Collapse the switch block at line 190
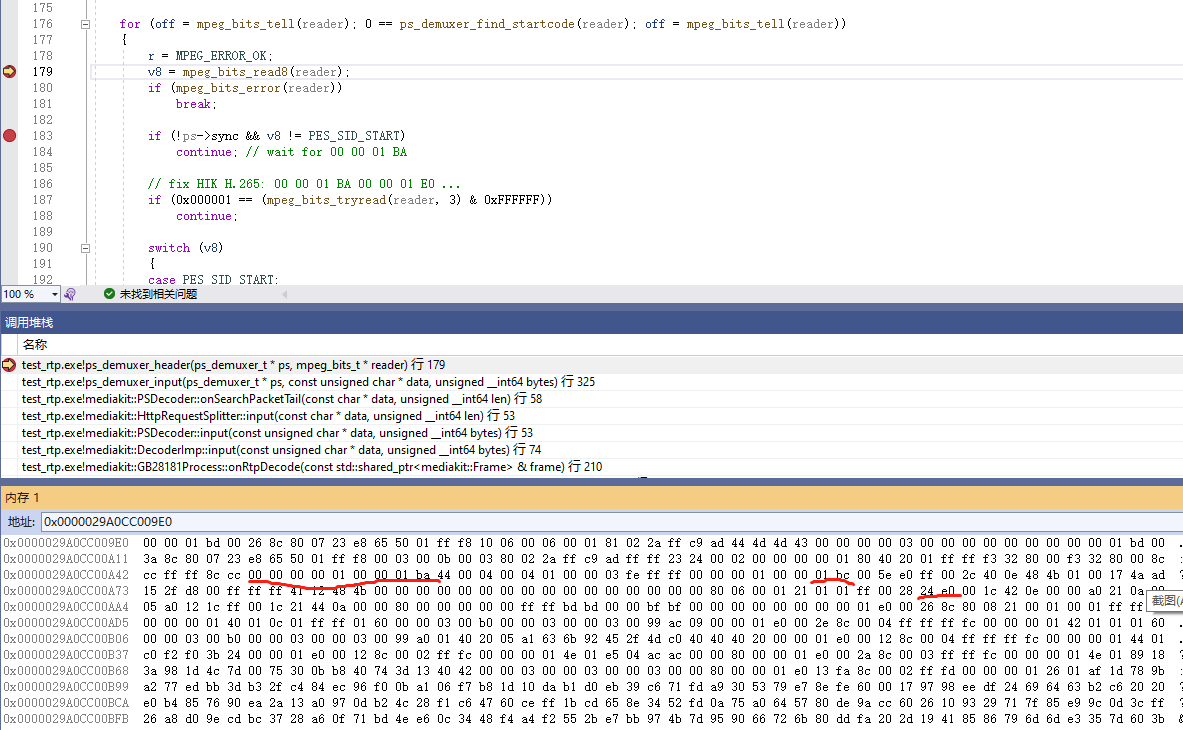1183x730 pixels. 85,248
